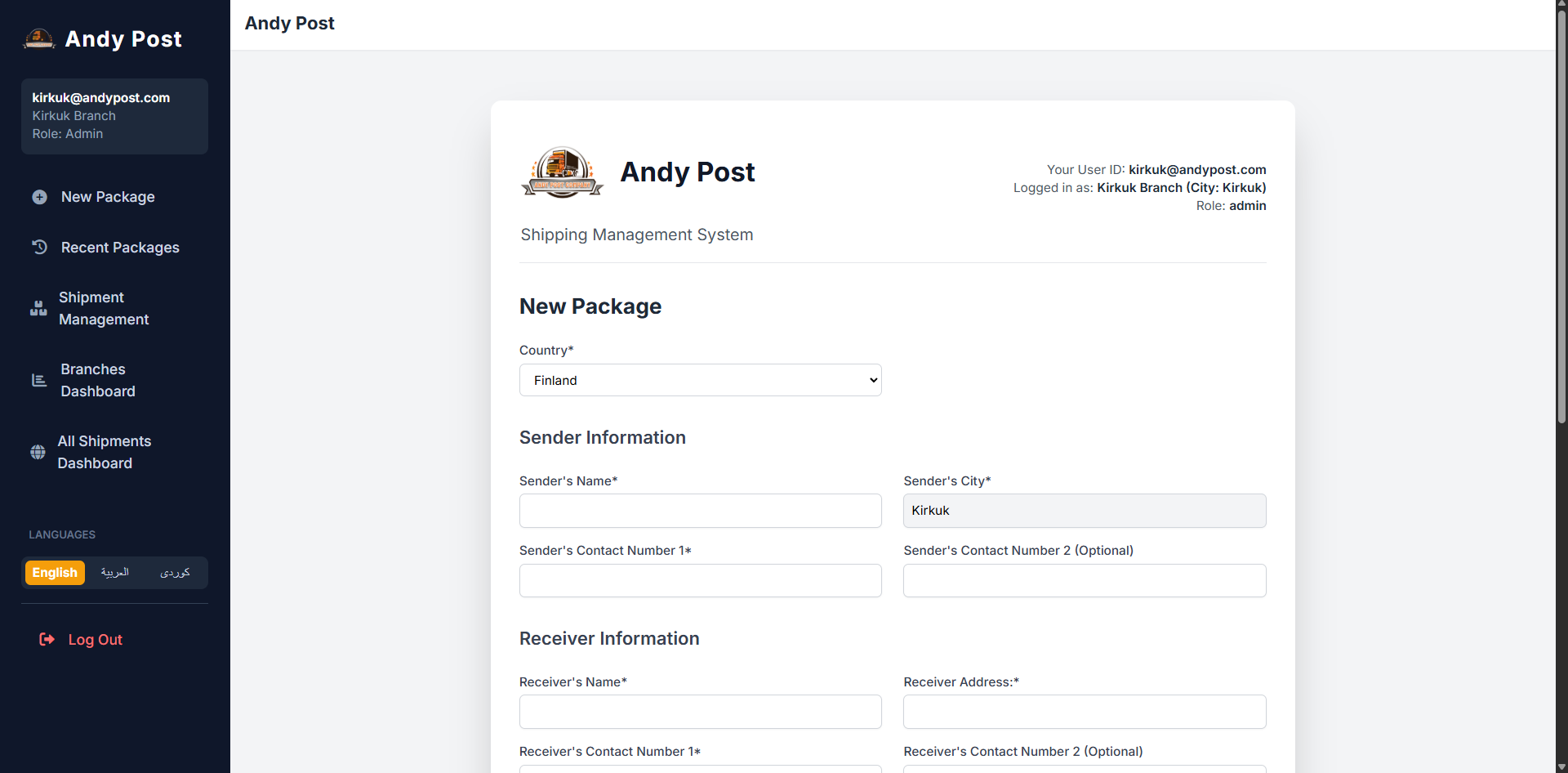This screenshot has width=1568, height=773.
Task: Click the Log Out link
Action: pyautogui.click(x=95, y=640)
